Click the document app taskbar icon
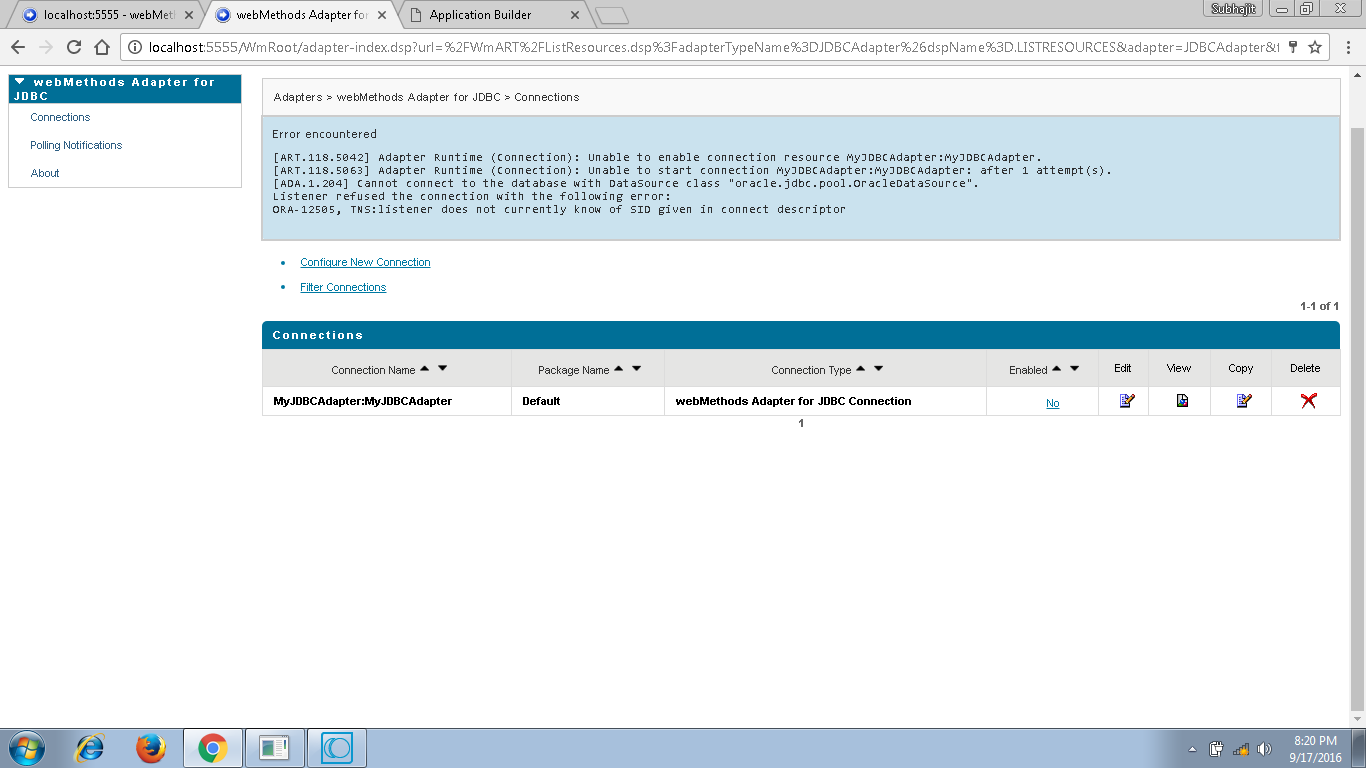 (273, 748)
